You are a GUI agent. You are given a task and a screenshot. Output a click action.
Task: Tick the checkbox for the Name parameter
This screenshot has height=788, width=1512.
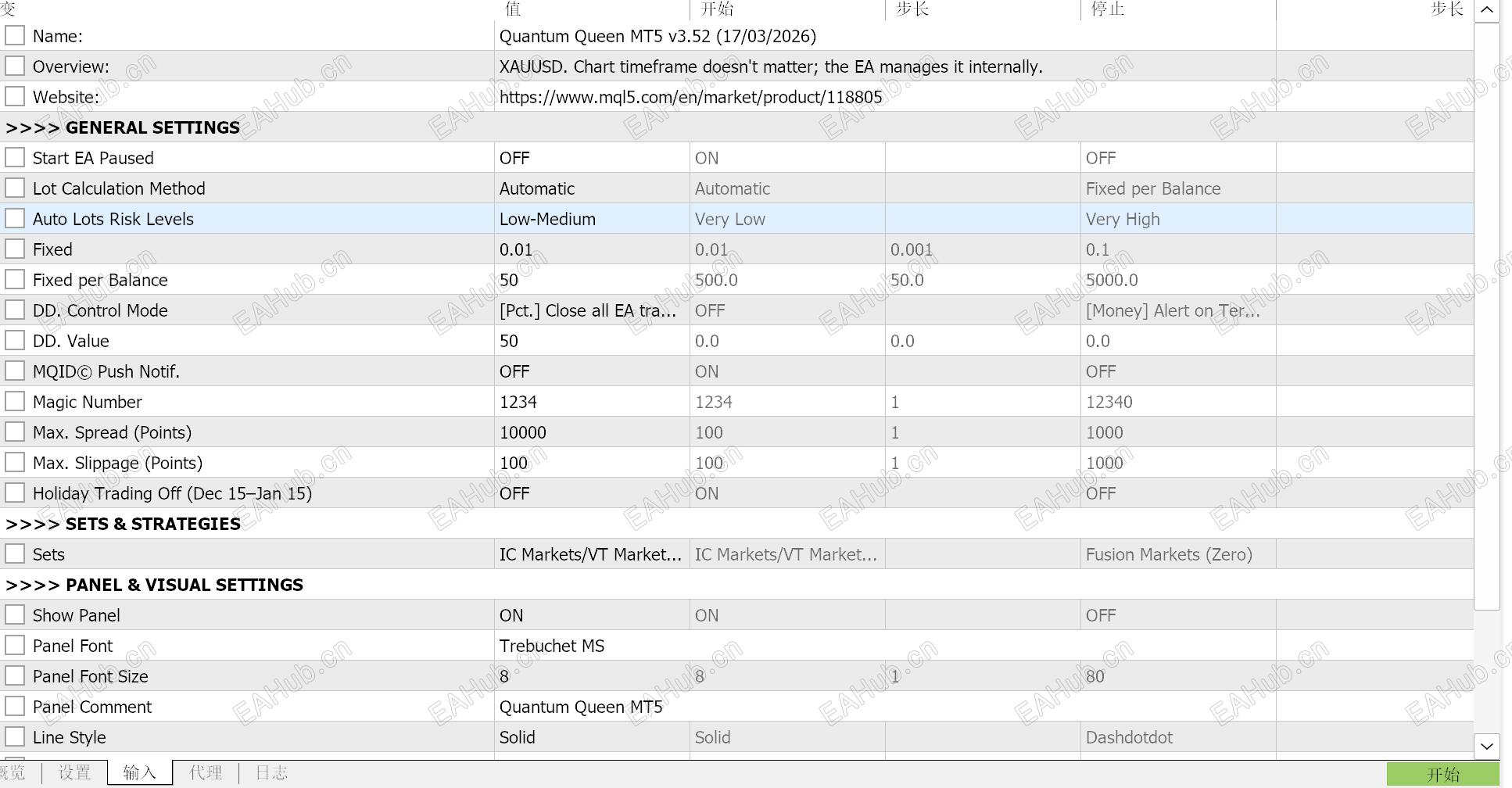15,36
